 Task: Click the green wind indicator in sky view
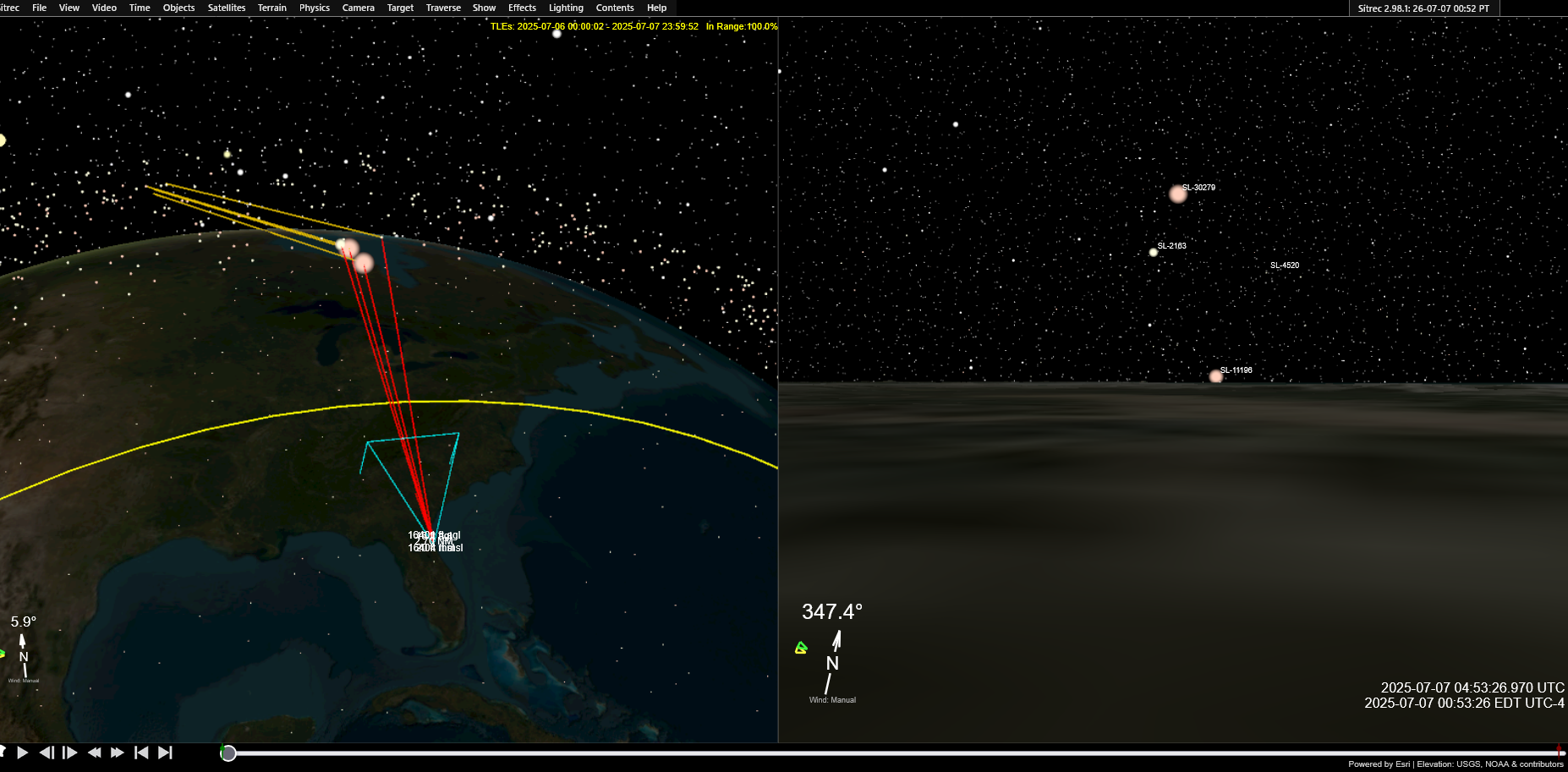point(801,649)
